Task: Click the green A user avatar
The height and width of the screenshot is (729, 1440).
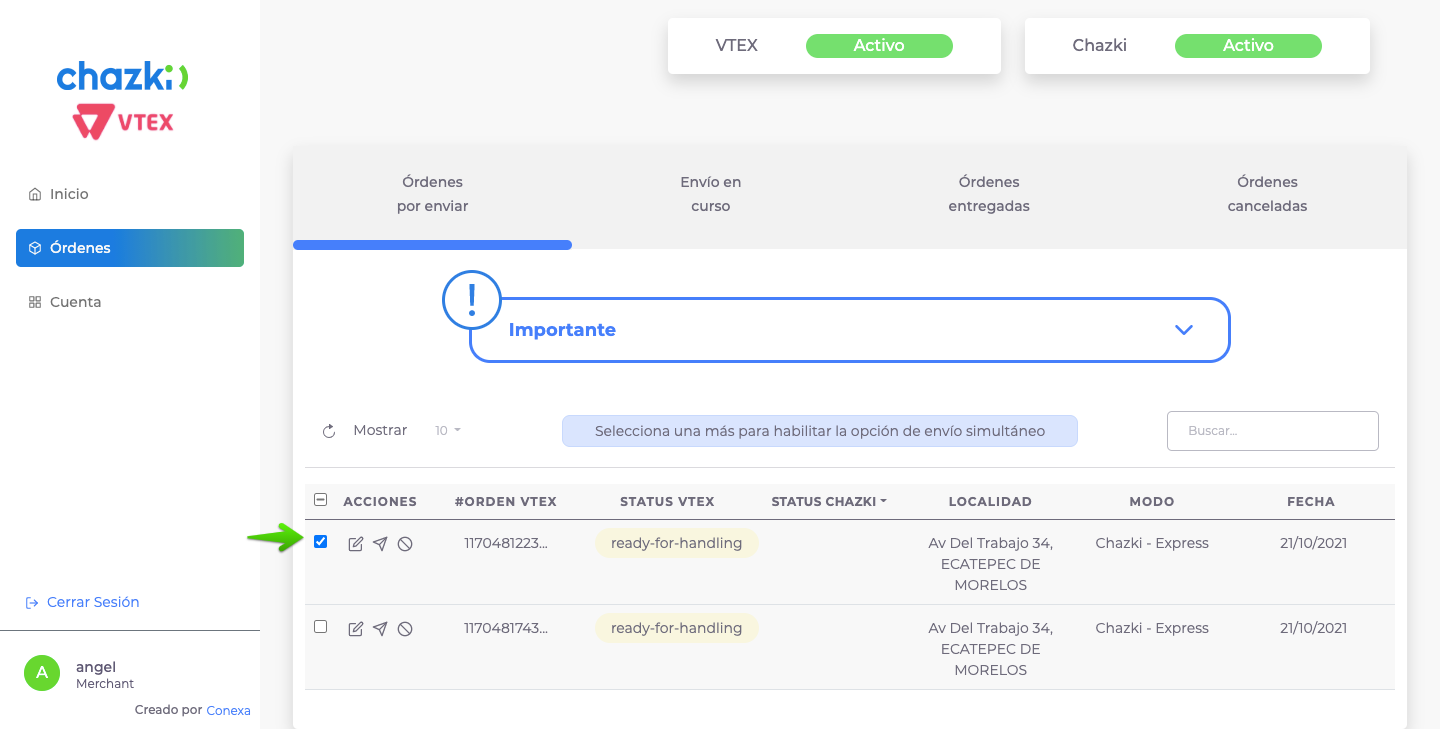Action: pyautogui.click(x=42, y=673)
